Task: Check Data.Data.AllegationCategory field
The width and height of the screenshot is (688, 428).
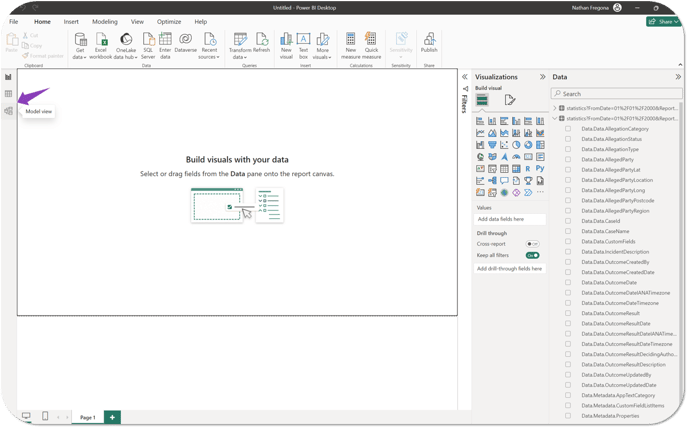Action: [568, 129]
